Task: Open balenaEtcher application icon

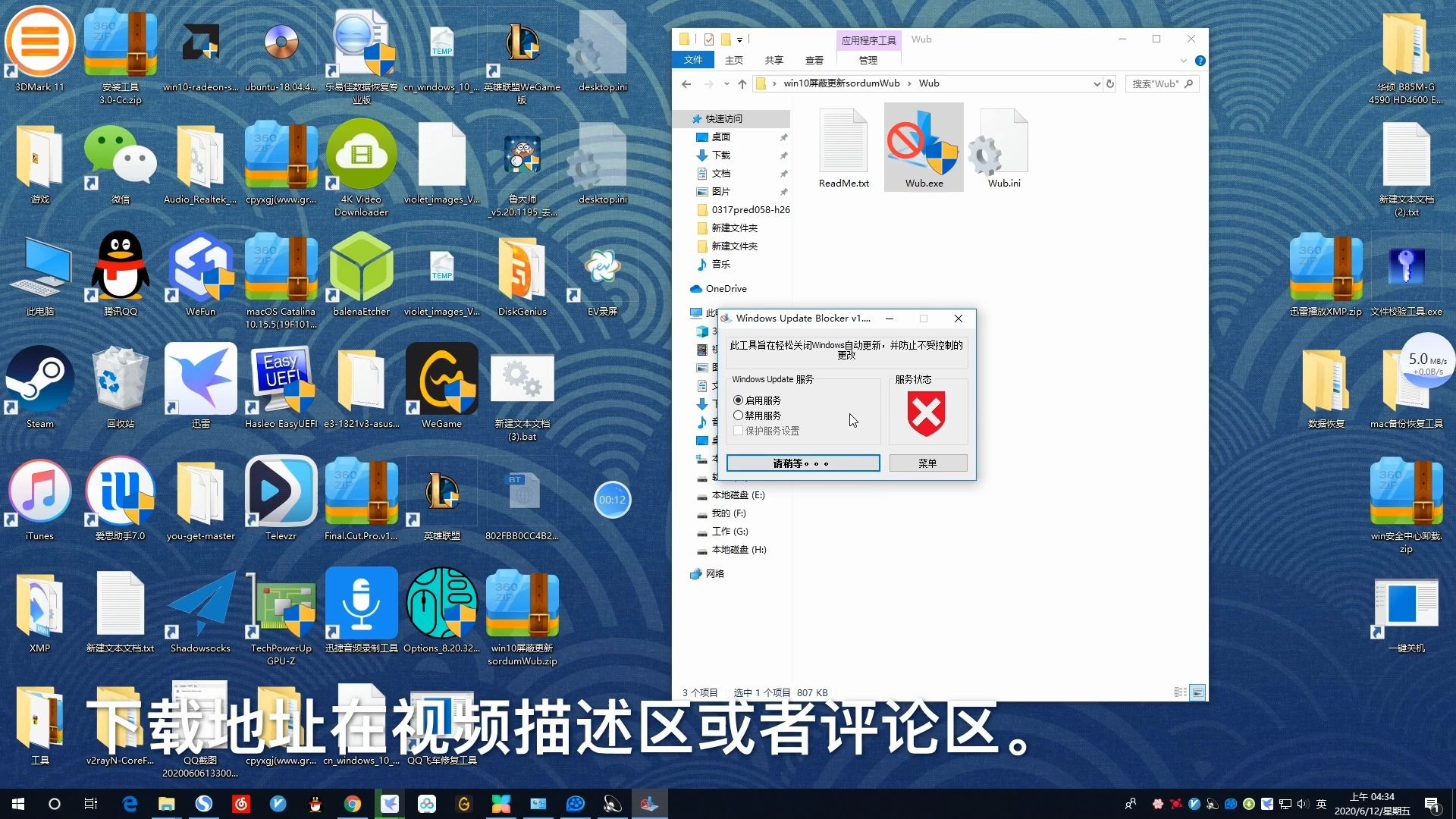Action: [360, 276]
